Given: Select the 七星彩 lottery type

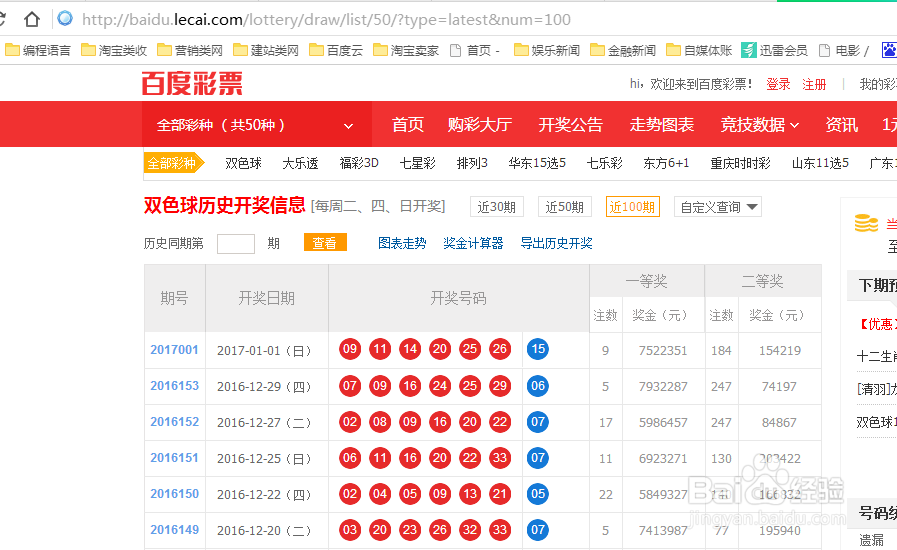Looking at the screenshot, I should [x=418, y=163].
